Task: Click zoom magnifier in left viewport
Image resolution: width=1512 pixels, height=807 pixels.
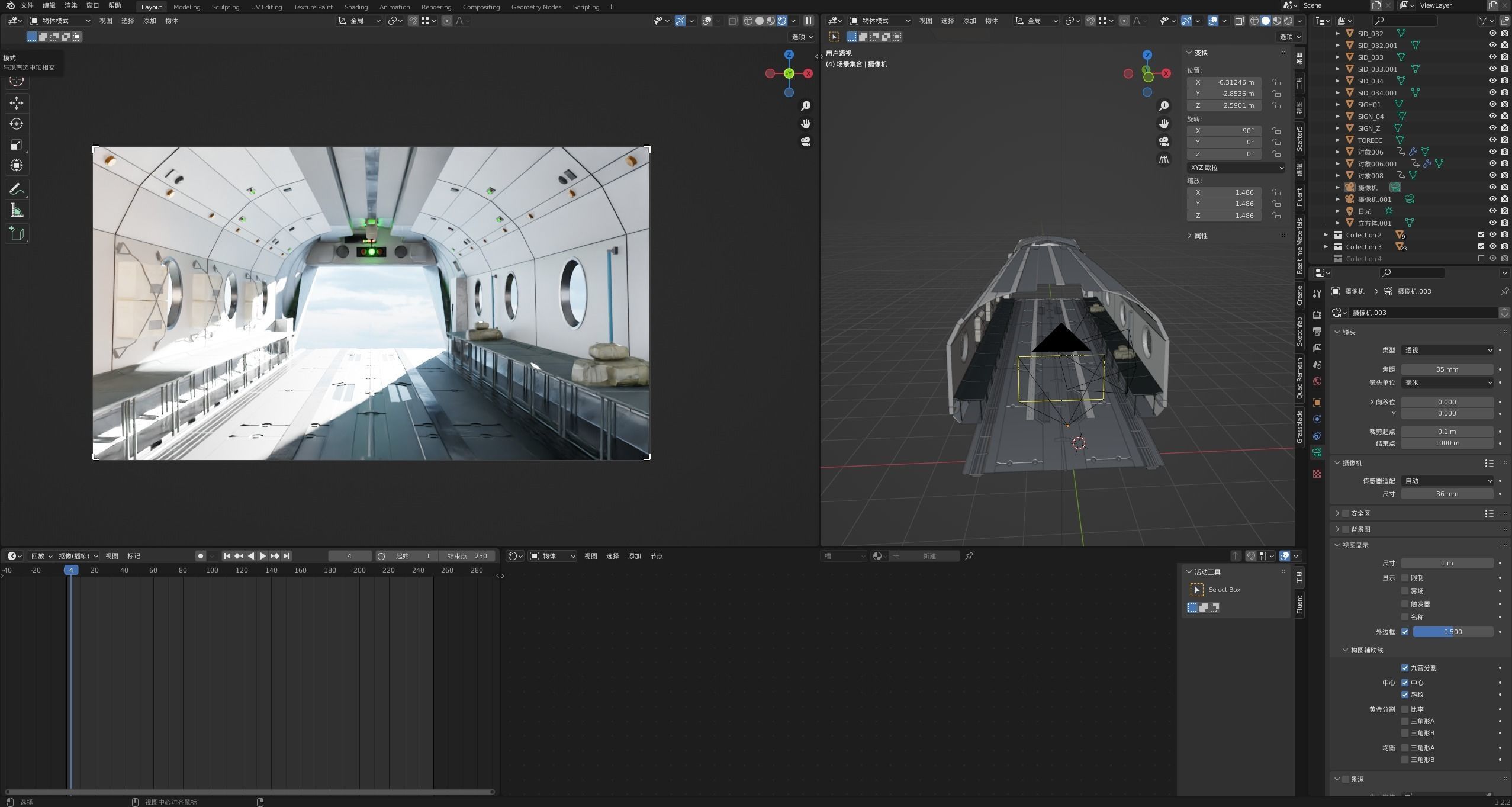Action: tap(806, 106)
